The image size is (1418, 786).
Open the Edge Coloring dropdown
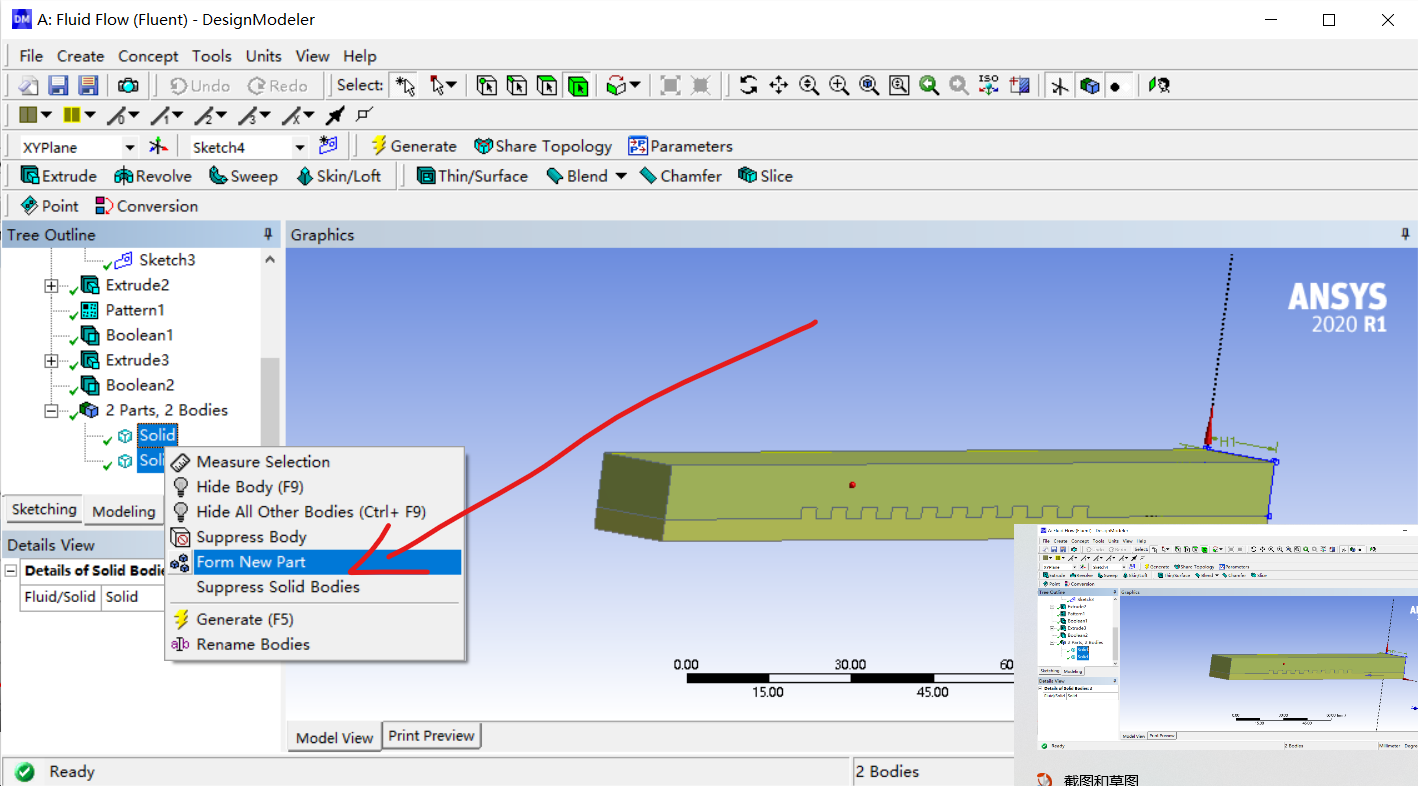click(90, 116)
